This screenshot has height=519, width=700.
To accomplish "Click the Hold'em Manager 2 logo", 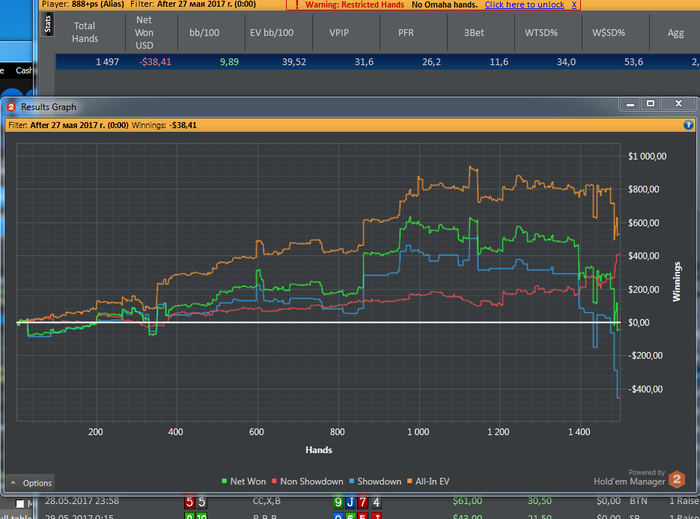I will 677,479.
